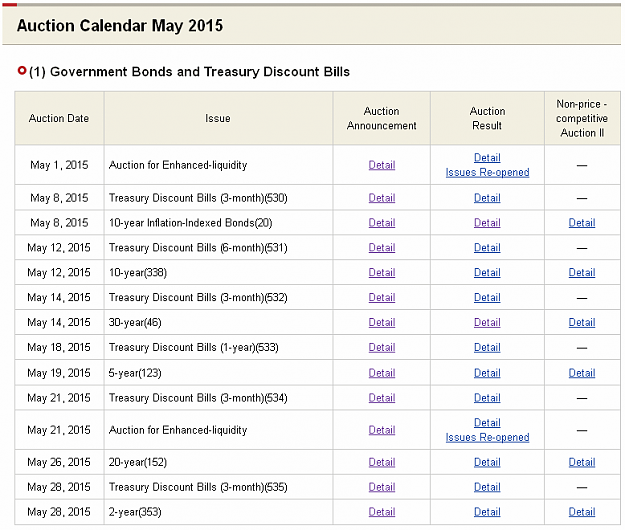Select the 'May 26, 2015' date cell
This screenshot has height=530, width=625.
[x=59, y=462]
